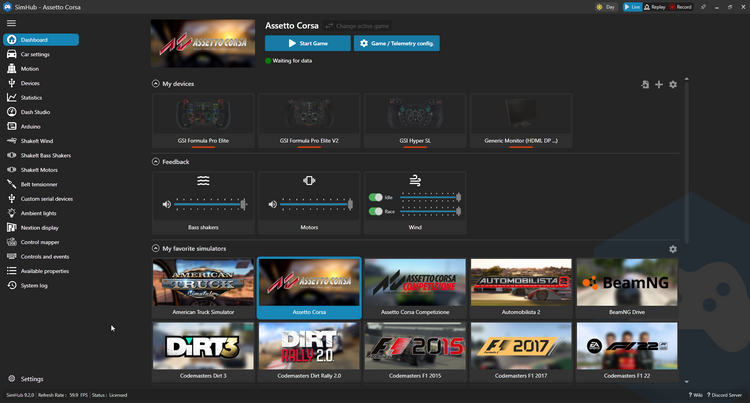The image size is (750, 403).
Task: Click the Start Game button
Action: (x=308, y=43)
